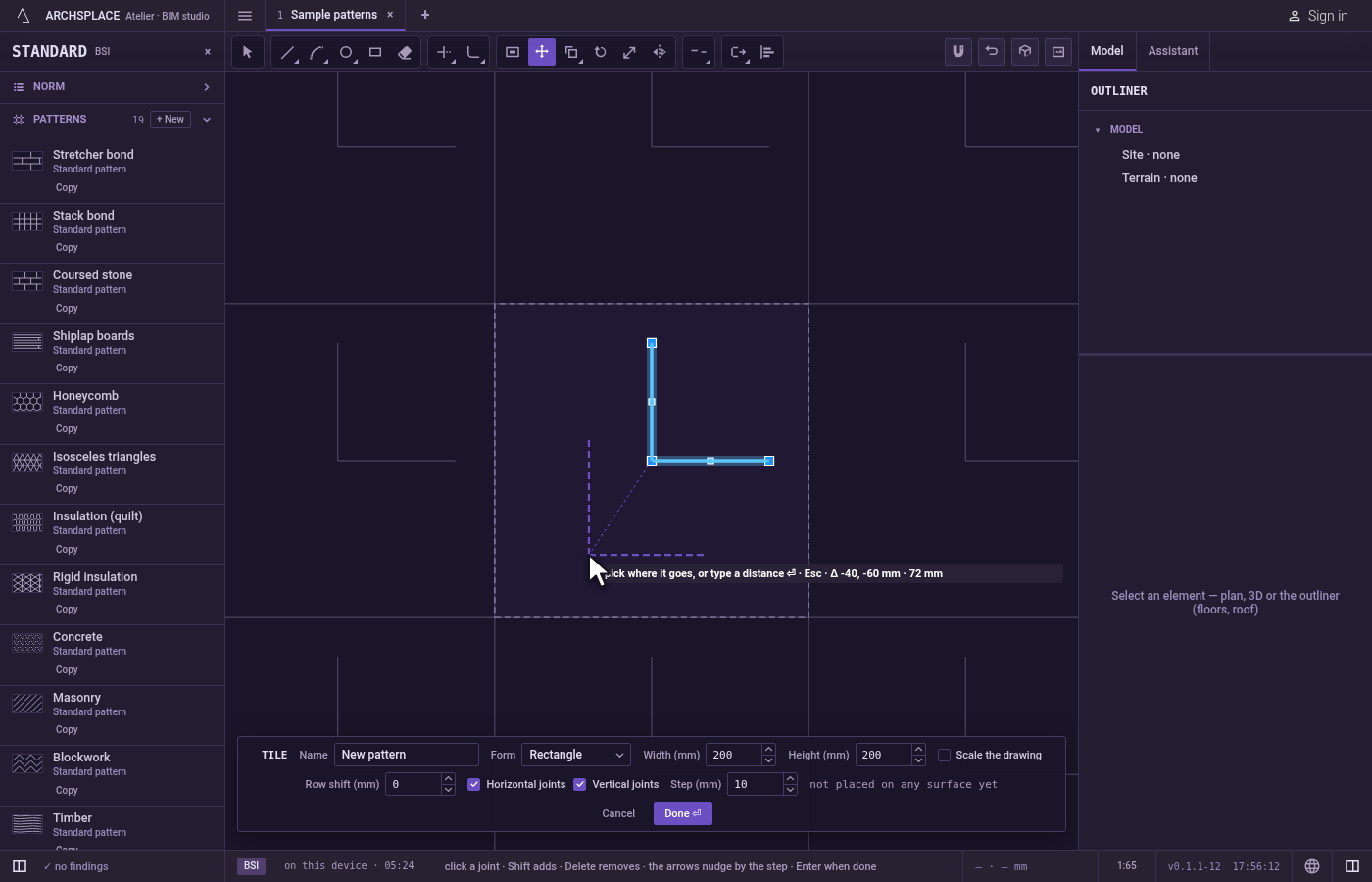1372x882 pixels.
Task: Pick the Scale tool
Action: (630, 52)
